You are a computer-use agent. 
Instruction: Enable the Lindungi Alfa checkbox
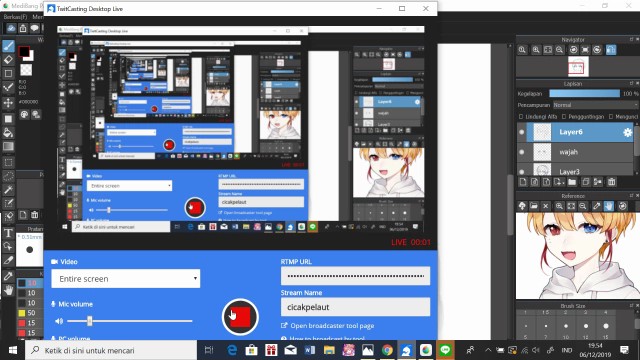(x=521, y=117)
